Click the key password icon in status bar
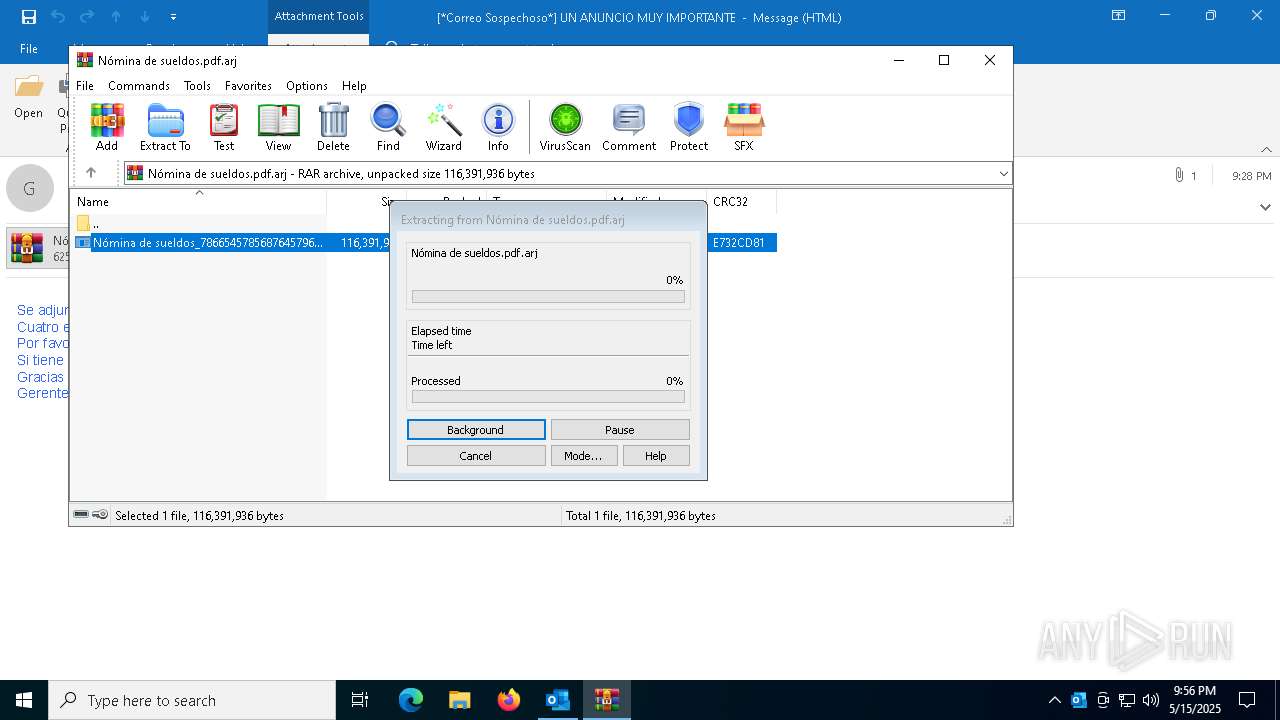1280x720 pixels. point(100,515)
